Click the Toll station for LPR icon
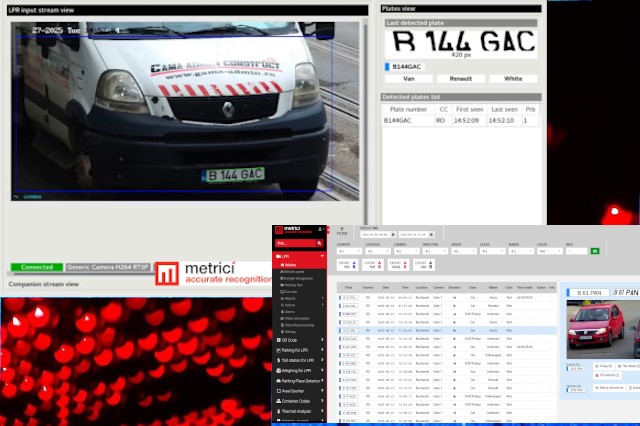 tap(278, 360)
